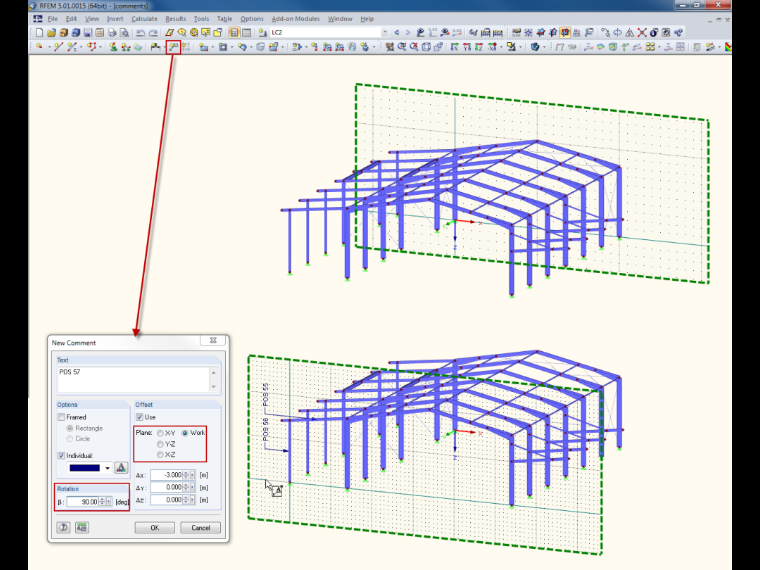Undo the last action
760x570 pixels.
click(x=141, y=33)
